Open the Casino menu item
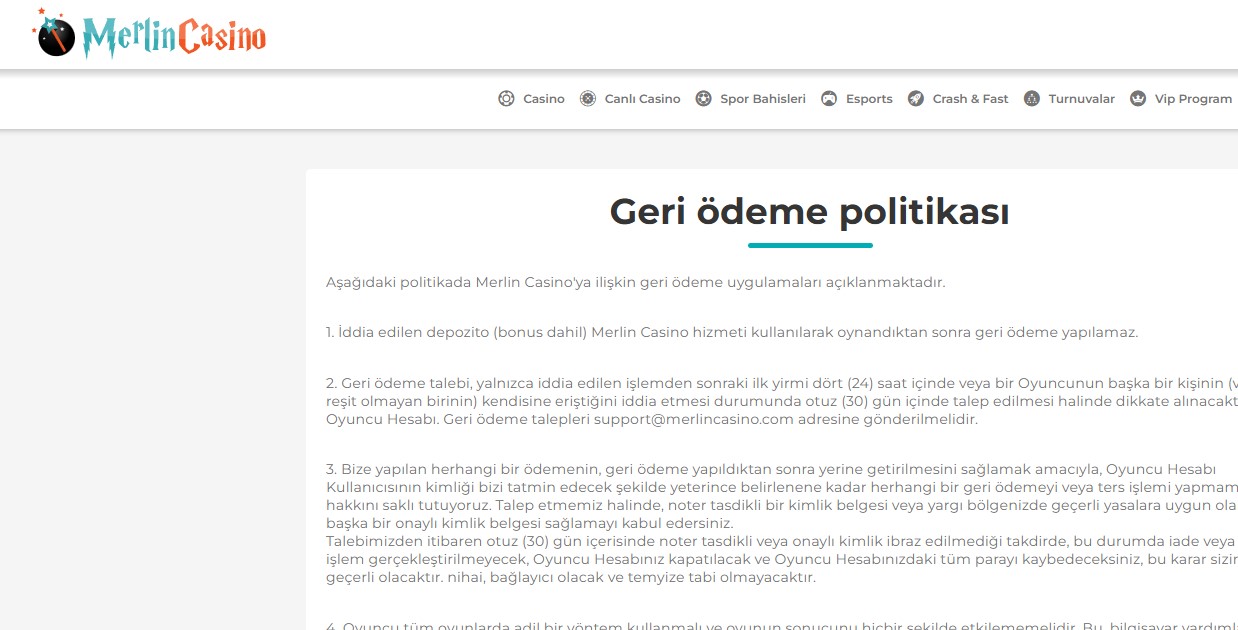Image resolution: width=1238 pixels, height=630 pixels. point(544,99)
